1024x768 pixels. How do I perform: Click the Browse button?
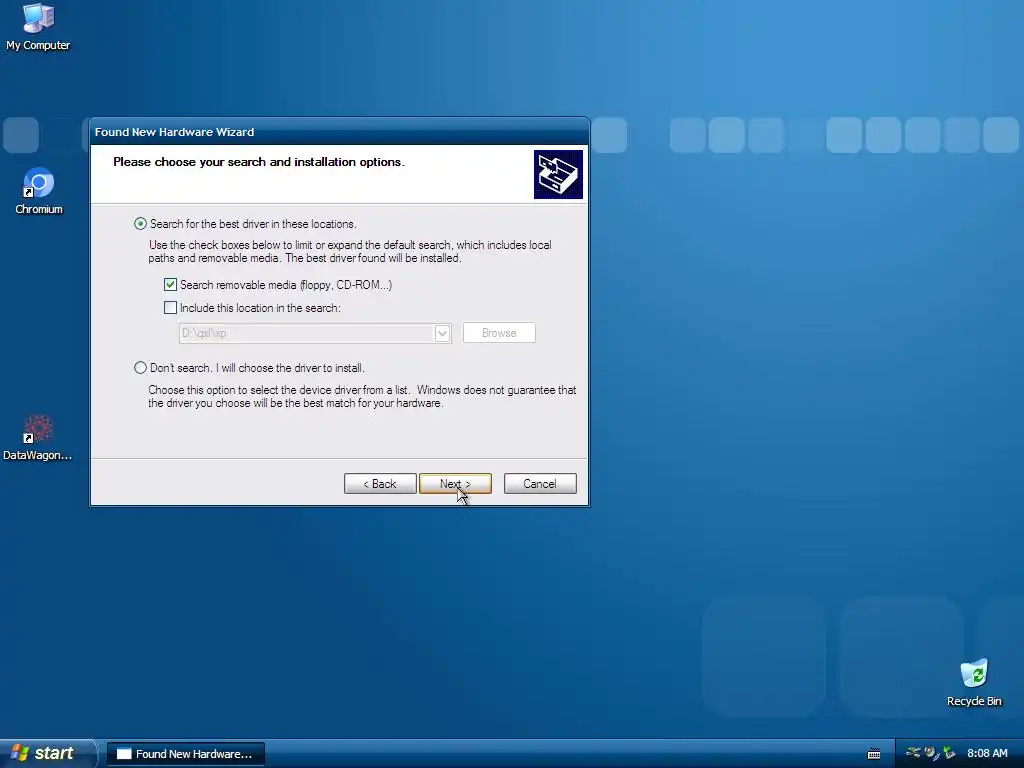coord(499,333)
